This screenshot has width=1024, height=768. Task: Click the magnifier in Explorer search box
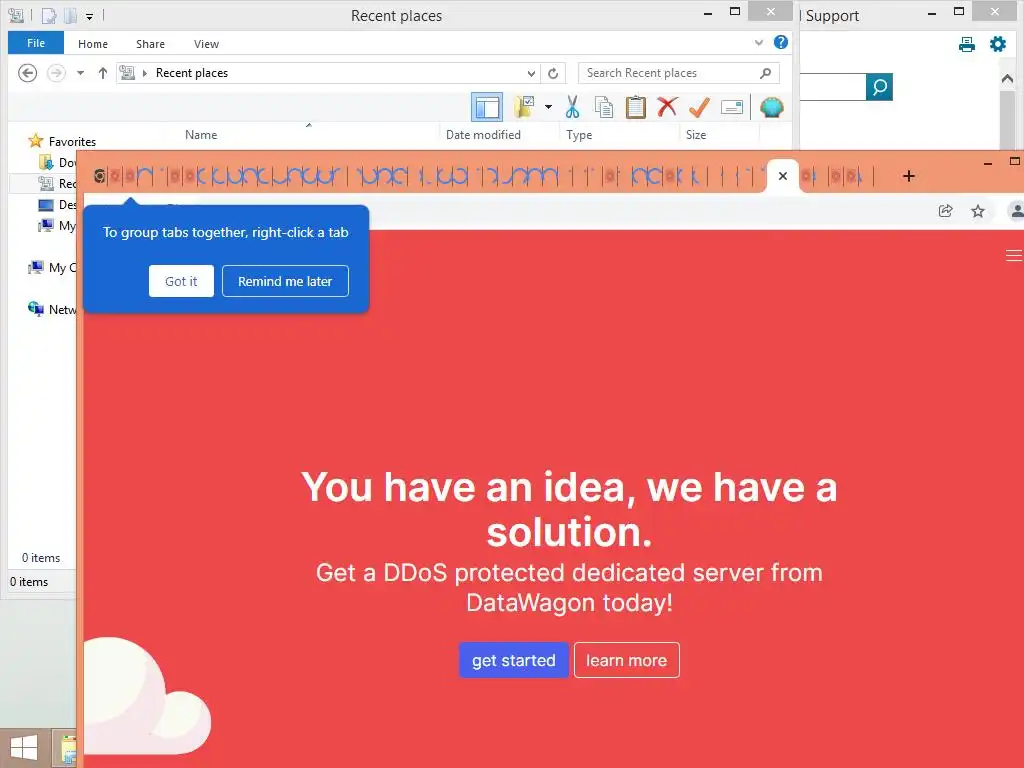click(765, 73)
